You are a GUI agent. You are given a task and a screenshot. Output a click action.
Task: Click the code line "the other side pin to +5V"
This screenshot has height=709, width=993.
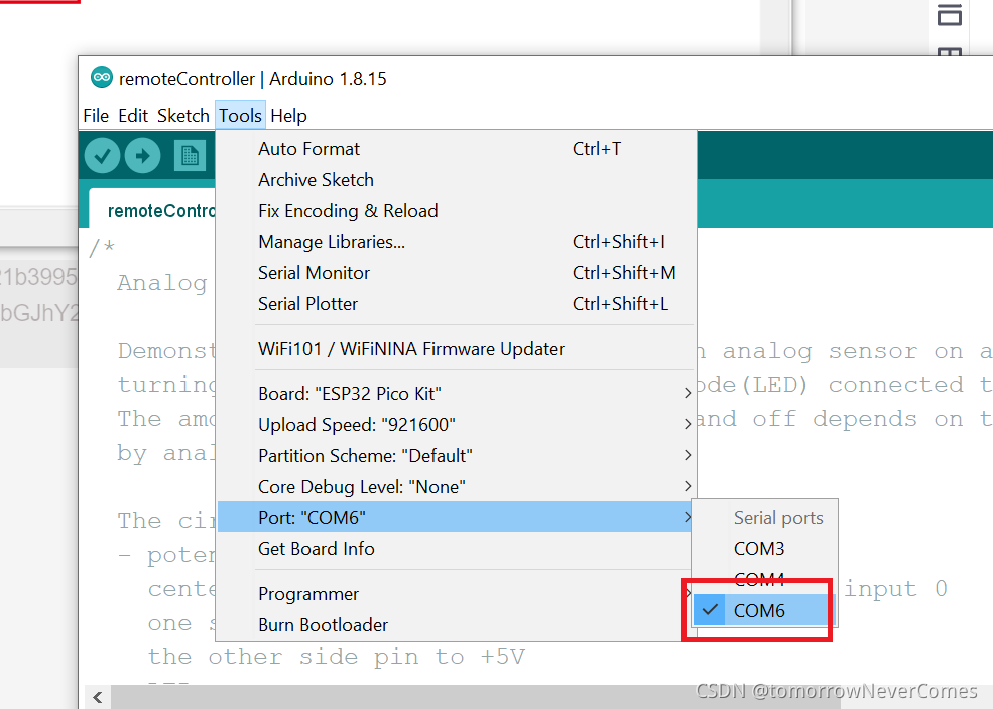(336, 657)
